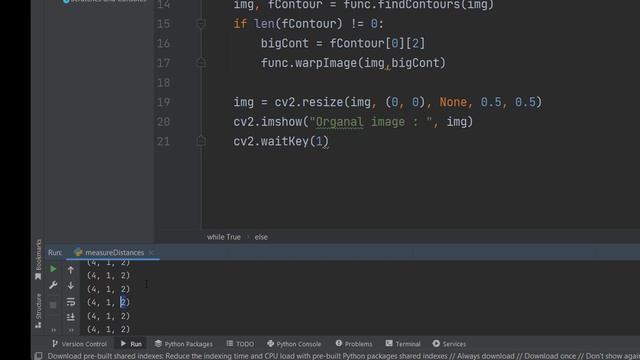Toggle soft-wrap in Run console
This screenshot has height=360, width=640.
coord(71,302)
